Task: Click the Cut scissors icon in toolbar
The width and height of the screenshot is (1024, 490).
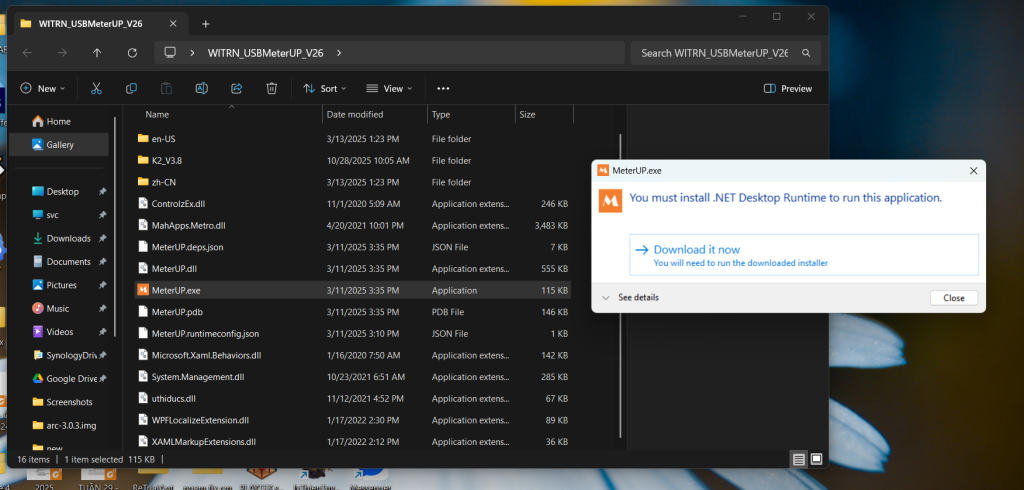Action: pos(96,88)
